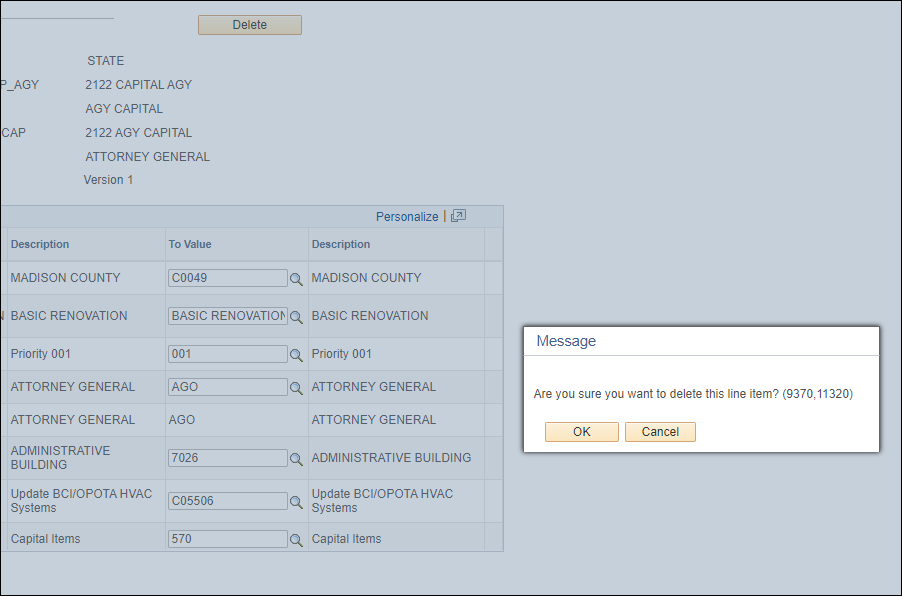Open lookup for the C05506 field
The width and height of the screenshot is (902, 596).
[296, 502]
